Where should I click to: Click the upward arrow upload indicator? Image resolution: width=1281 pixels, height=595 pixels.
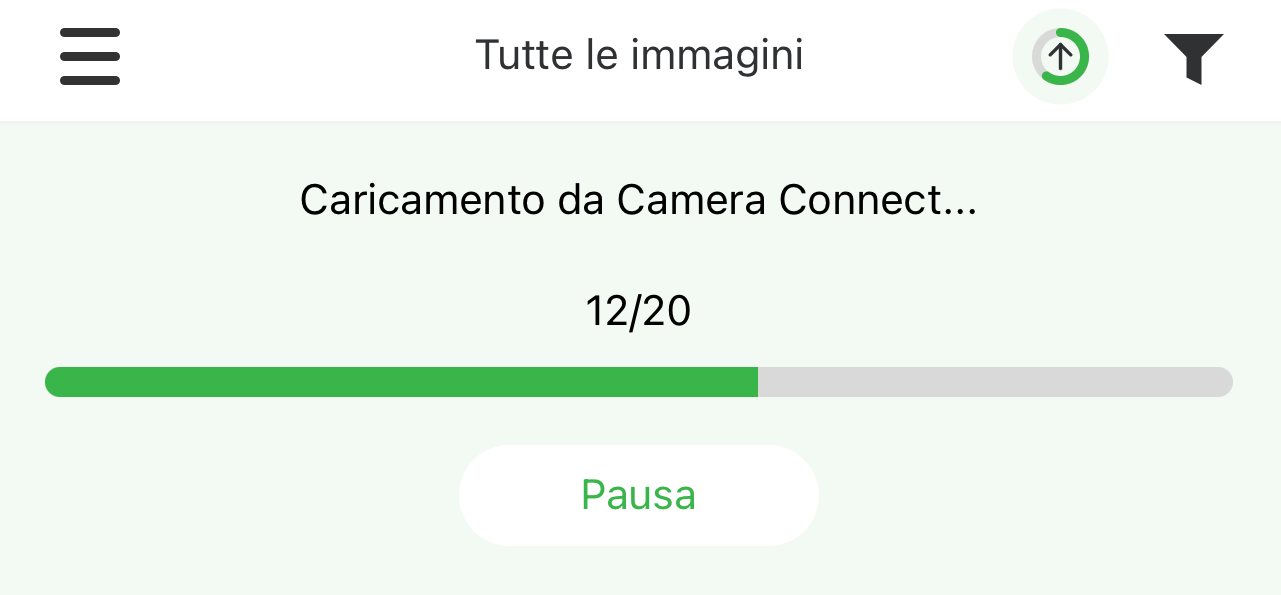pos(1060,56)
